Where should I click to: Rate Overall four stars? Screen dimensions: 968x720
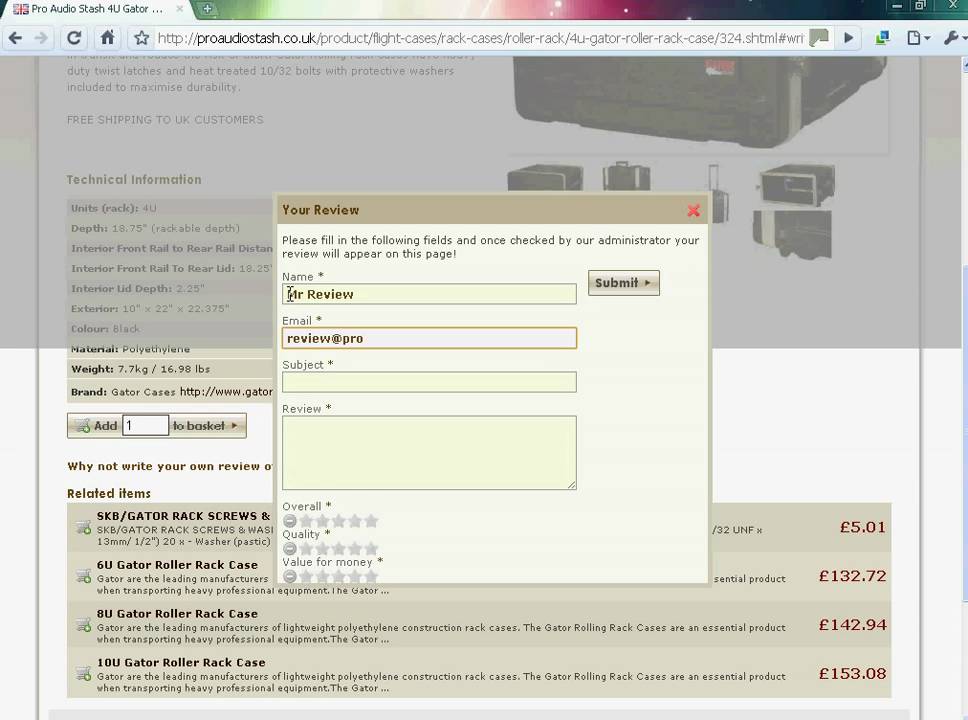[355, 521]
